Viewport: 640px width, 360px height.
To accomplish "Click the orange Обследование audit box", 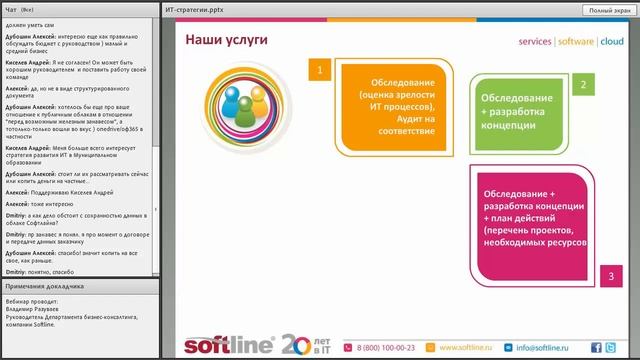I will (394, 107).
